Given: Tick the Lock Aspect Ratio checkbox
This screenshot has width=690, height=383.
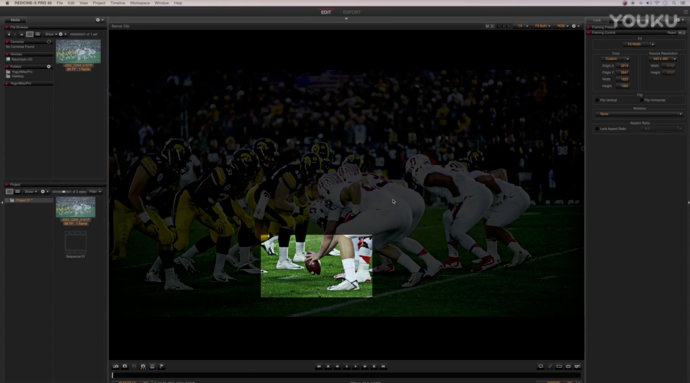Looking at the screenshot, I should [x=597, y=129].
